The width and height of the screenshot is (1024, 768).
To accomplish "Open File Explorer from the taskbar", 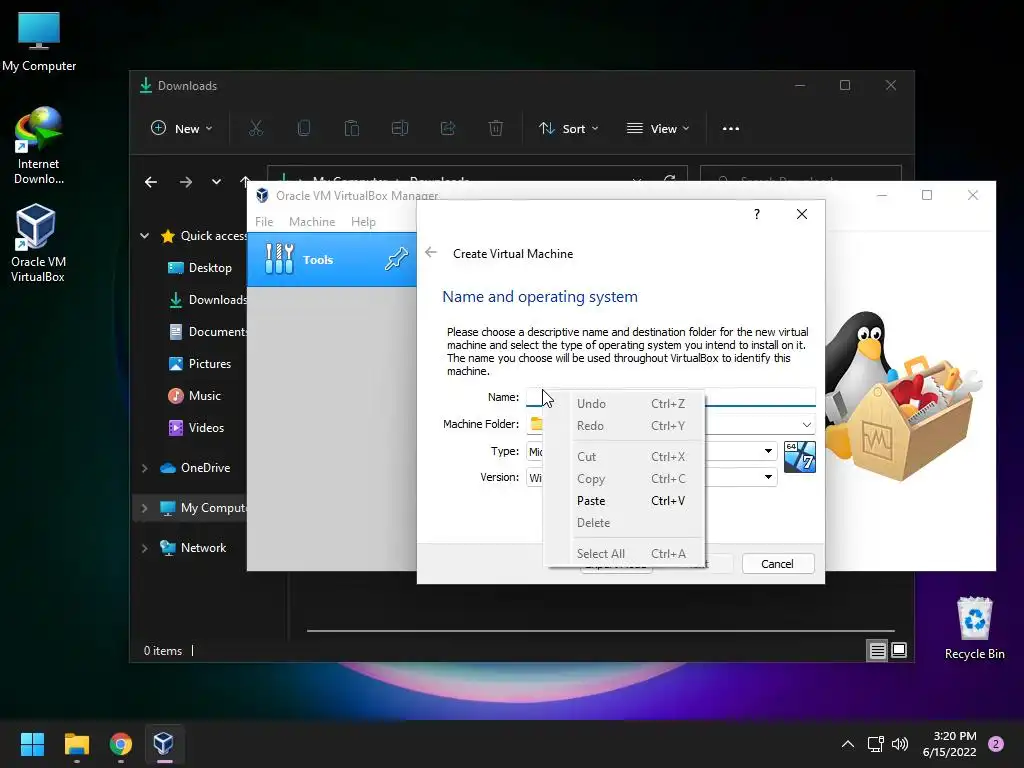I will tap(76, 744).
